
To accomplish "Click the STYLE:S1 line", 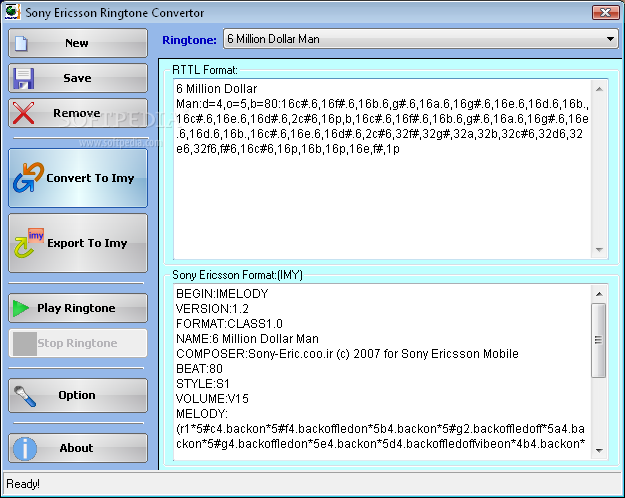I will tap(203, 384).
